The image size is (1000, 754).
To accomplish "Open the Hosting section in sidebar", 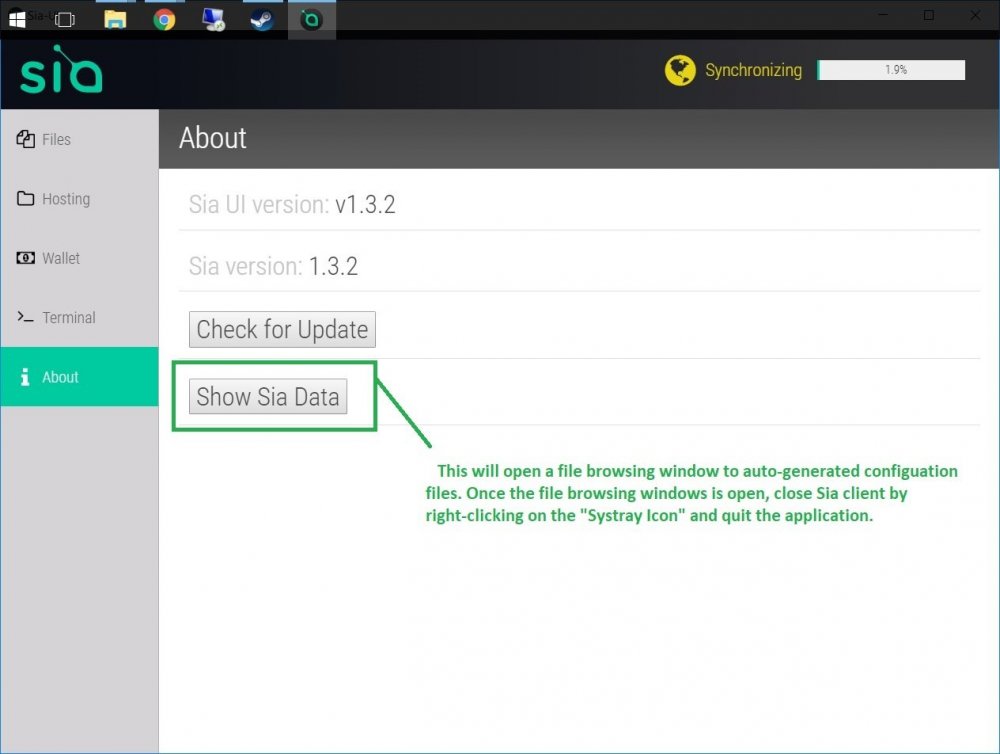I will 79,198.
